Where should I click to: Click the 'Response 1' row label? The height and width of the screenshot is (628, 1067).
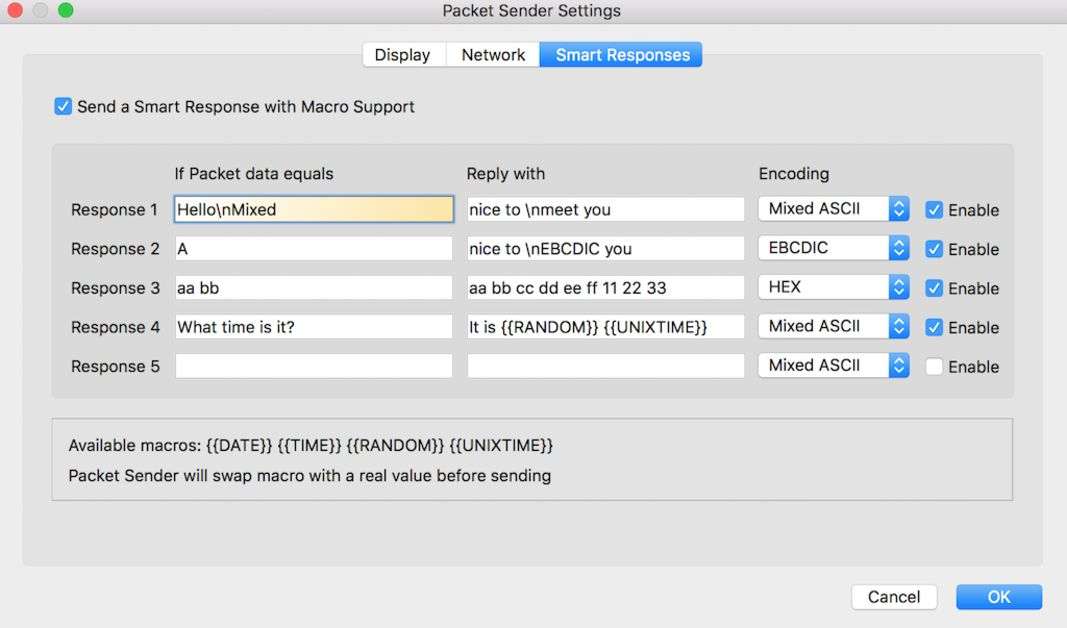pos(114,210)
